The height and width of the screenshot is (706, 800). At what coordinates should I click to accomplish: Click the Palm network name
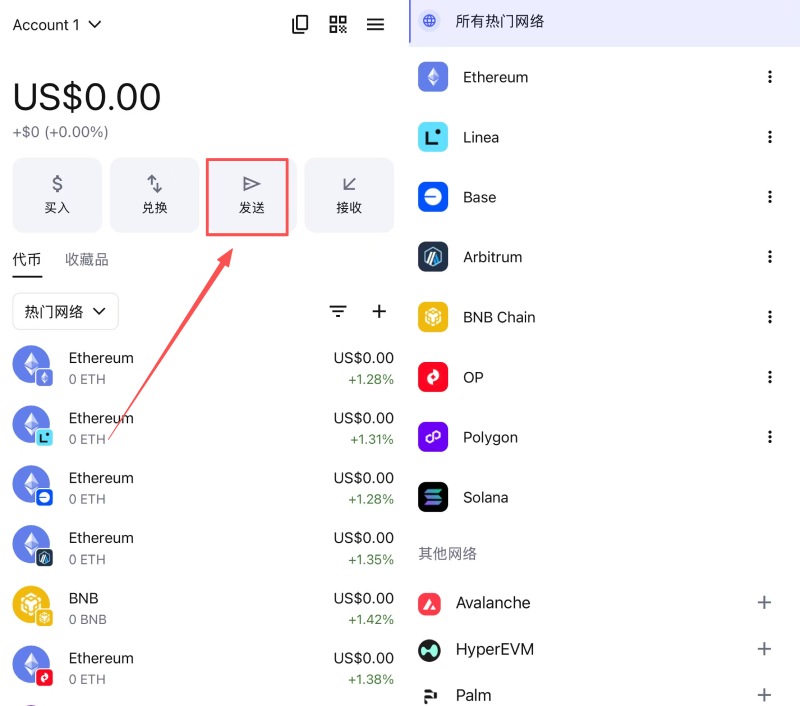(x=473, y=695)
